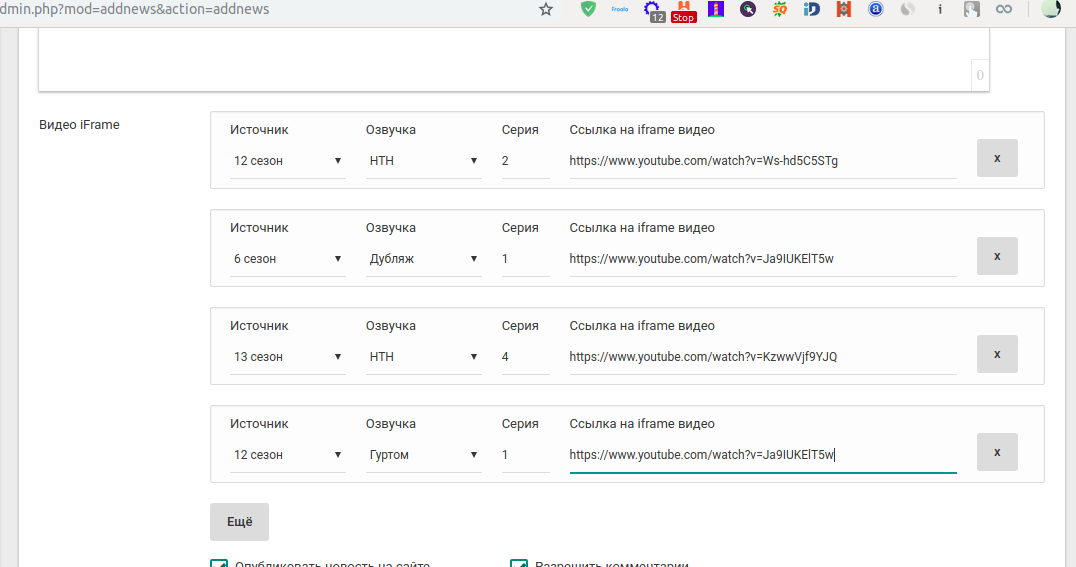The width and height of the screenshot is (1076, 567).
Task: Open the AdGuard green shield extension
Action: click(588, 10)
